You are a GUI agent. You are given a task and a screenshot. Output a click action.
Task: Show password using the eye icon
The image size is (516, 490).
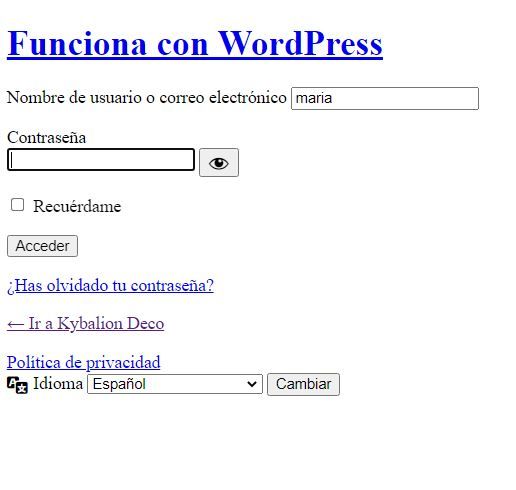(x=219, y=163)
